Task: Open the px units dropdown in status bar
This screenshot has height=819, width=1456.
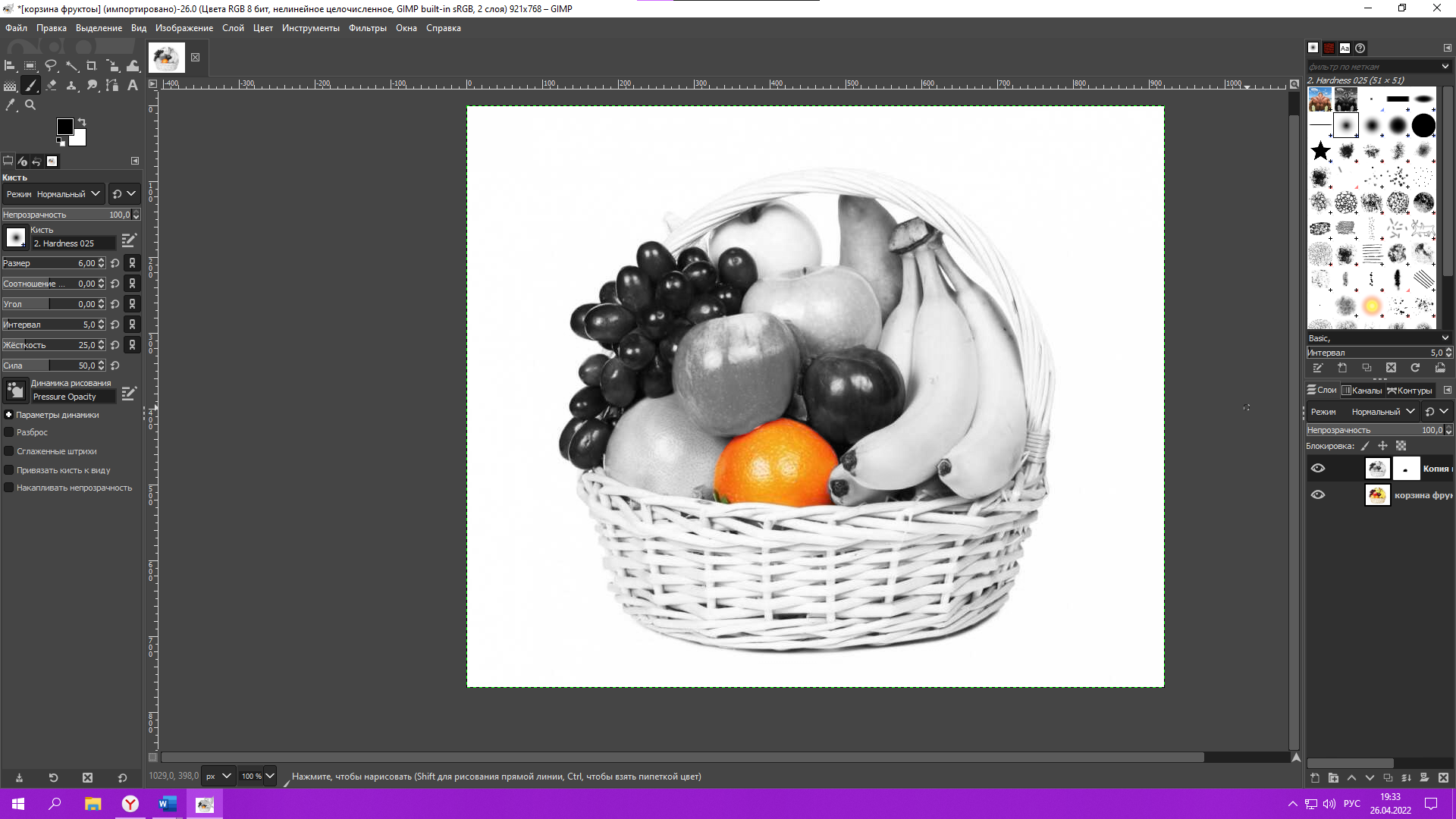Action: (218, 776)
